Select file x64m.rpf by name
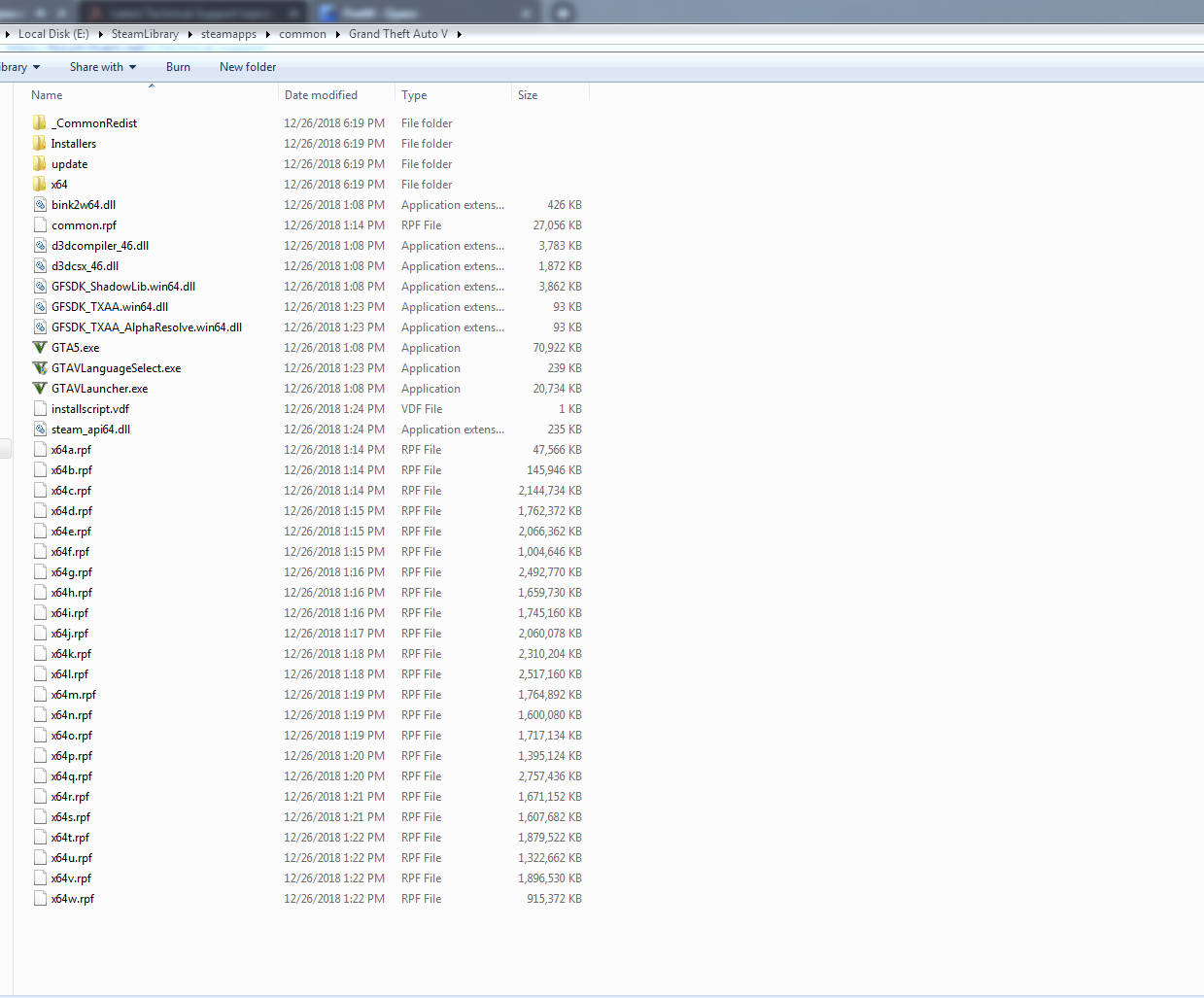 point(74,695)
